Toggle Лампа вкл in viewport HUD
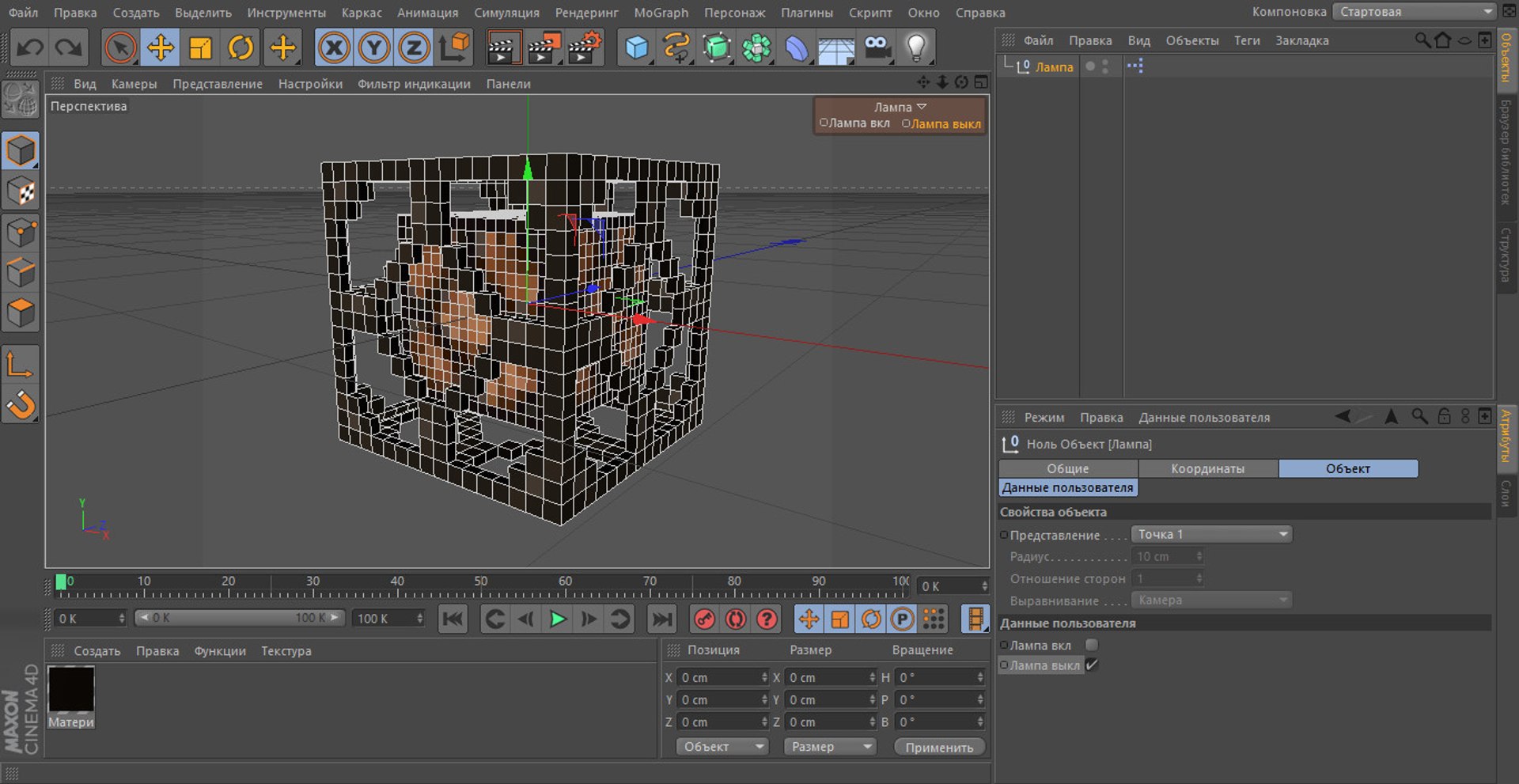The width and height of the screenshot is (1519, 784). [854, 123]
